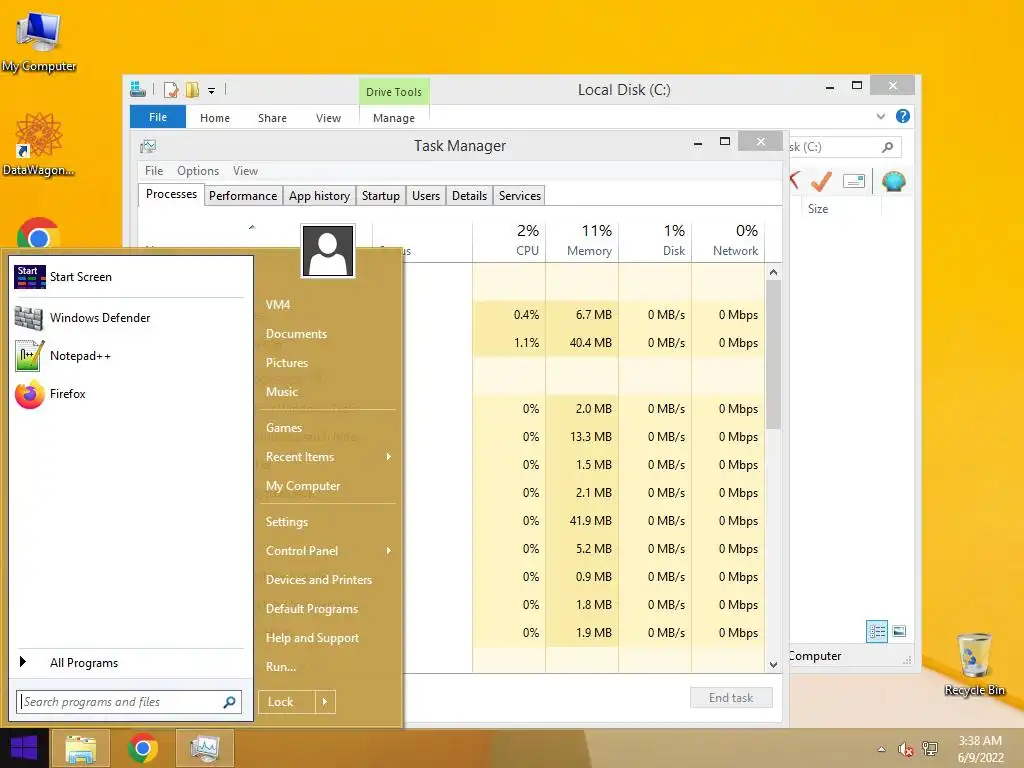
Task: Click the Explorer help question mark icon
Action: click(903, 116)
